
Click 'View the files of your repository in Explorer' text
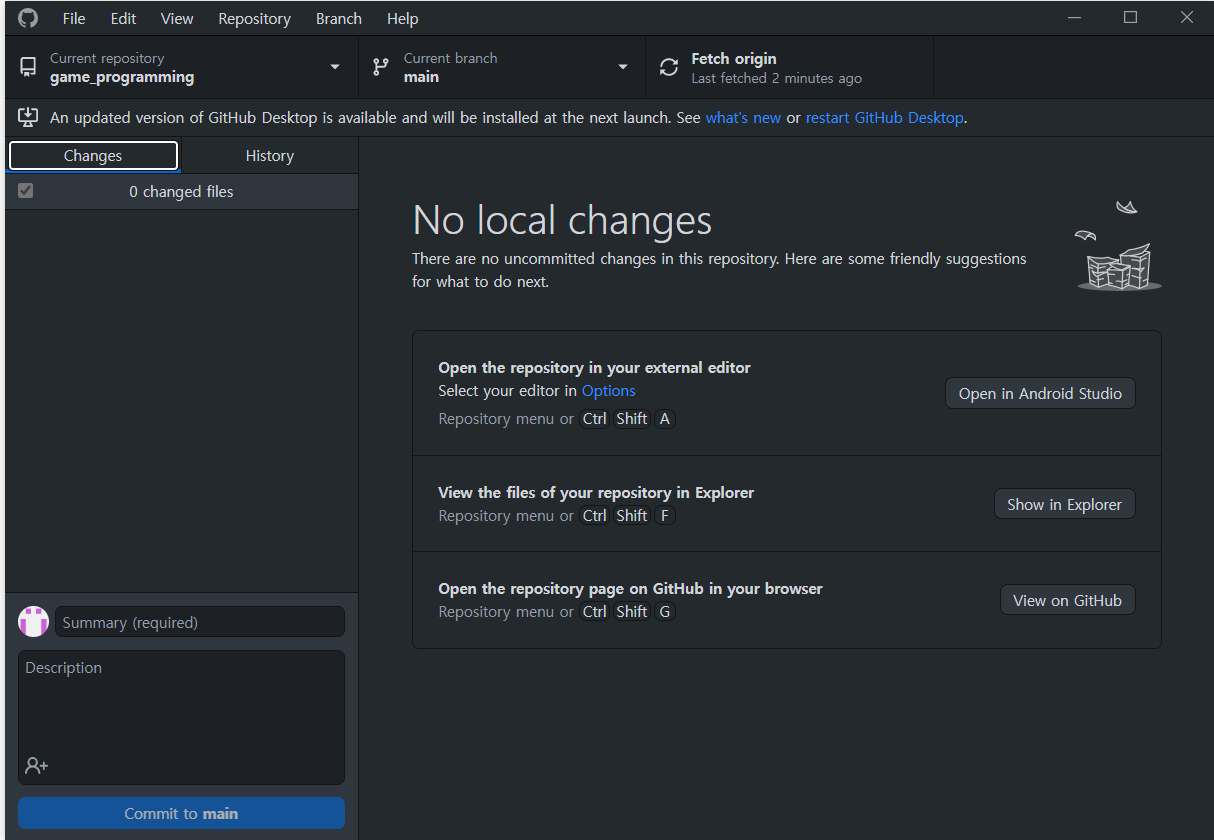[x=596, y=492]
